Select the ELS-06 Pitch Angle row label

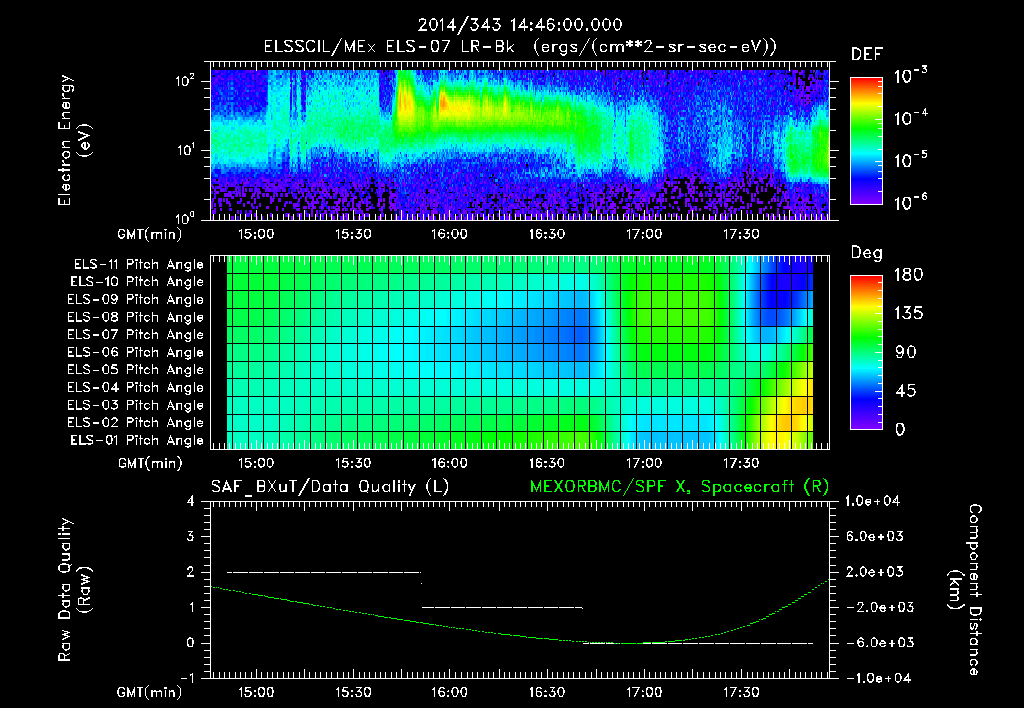(136, 353)
